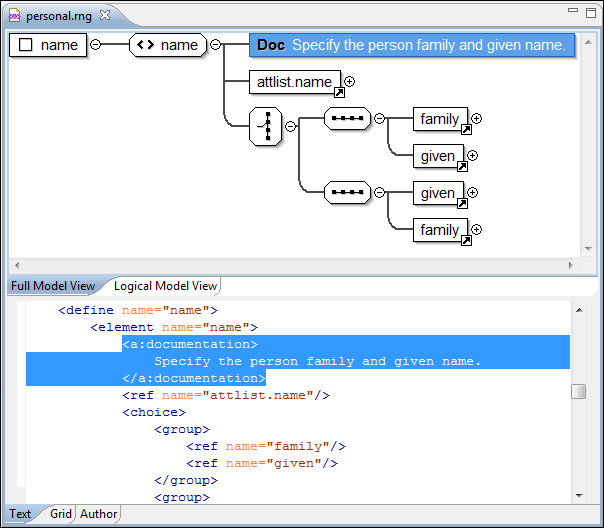Close the personal.rng editor tab

tap(105, 15)
